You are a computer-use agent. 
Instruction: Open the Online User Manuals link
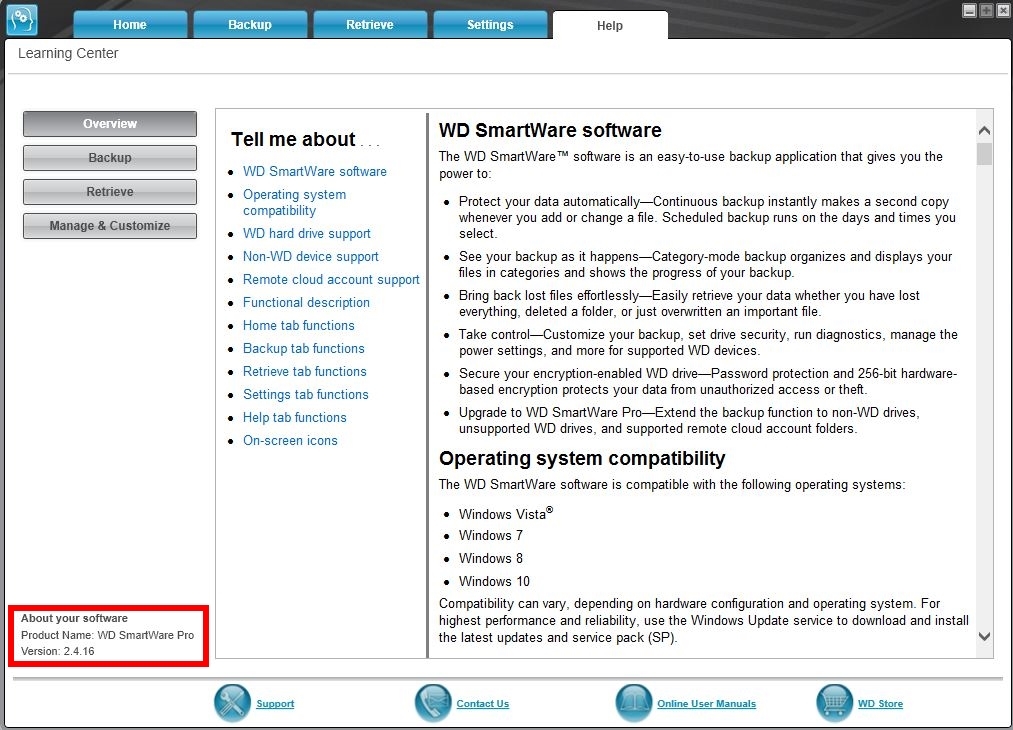click(x=706, y=704)
